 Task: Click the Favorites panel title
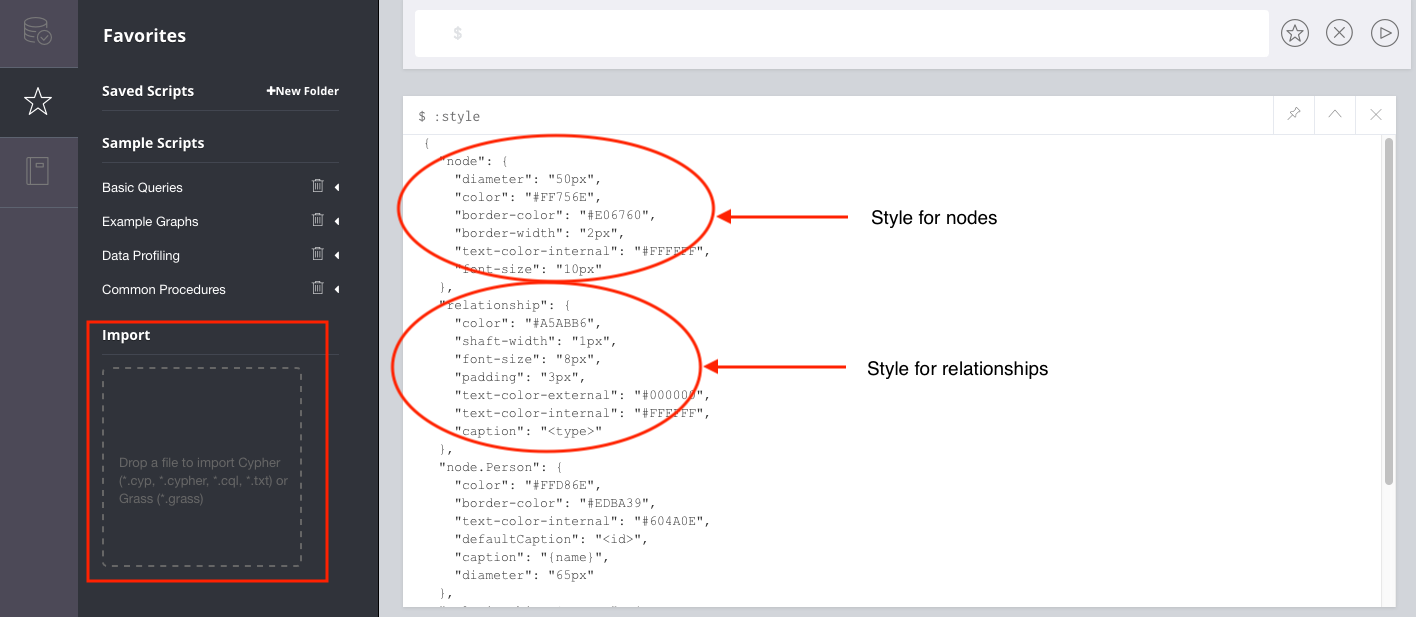coord(144,36)
